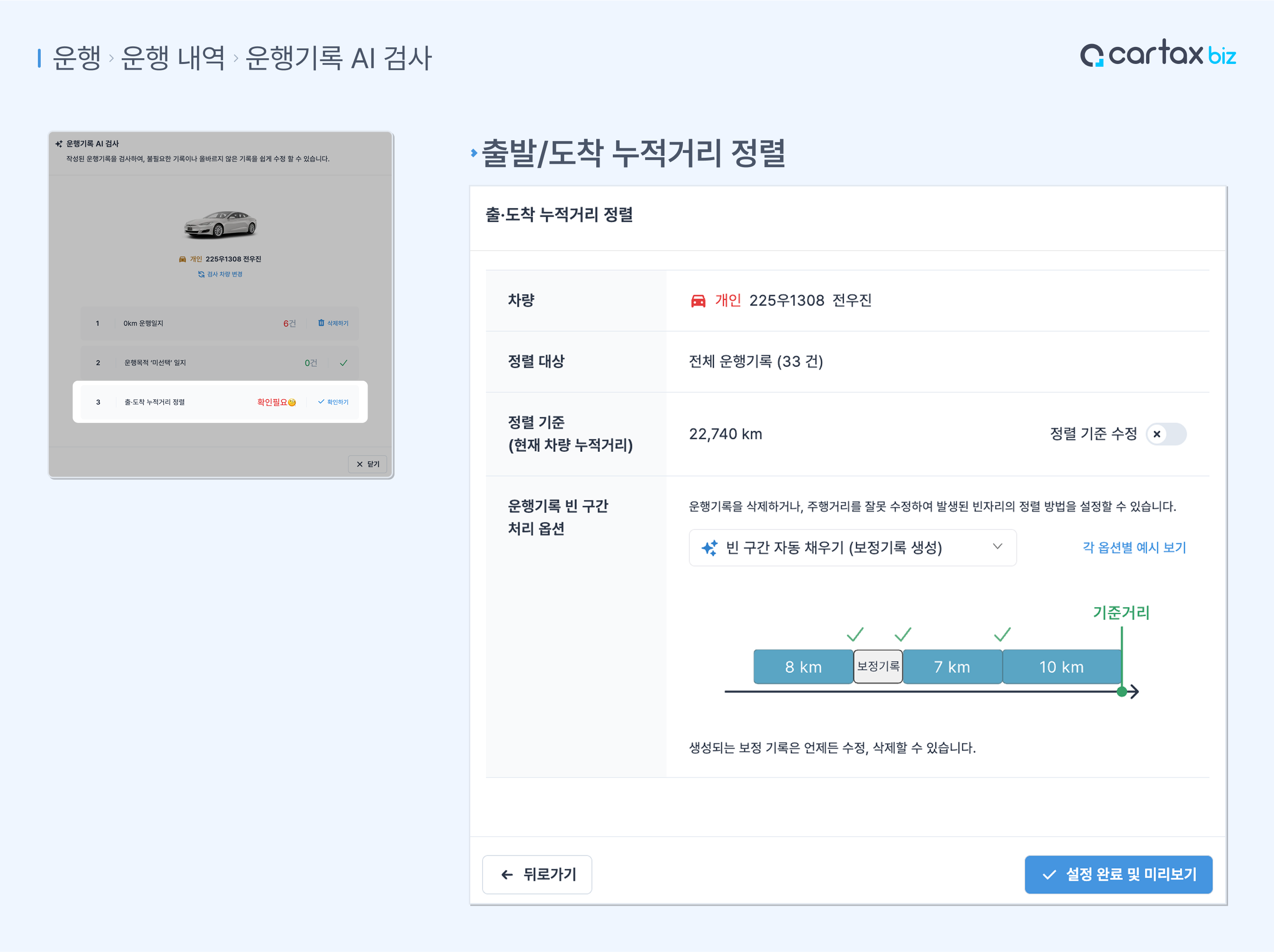Click the green checkmark on 운행목적 미선택 row
This screenshot has height=952, width=1274.
click(343, 363)
